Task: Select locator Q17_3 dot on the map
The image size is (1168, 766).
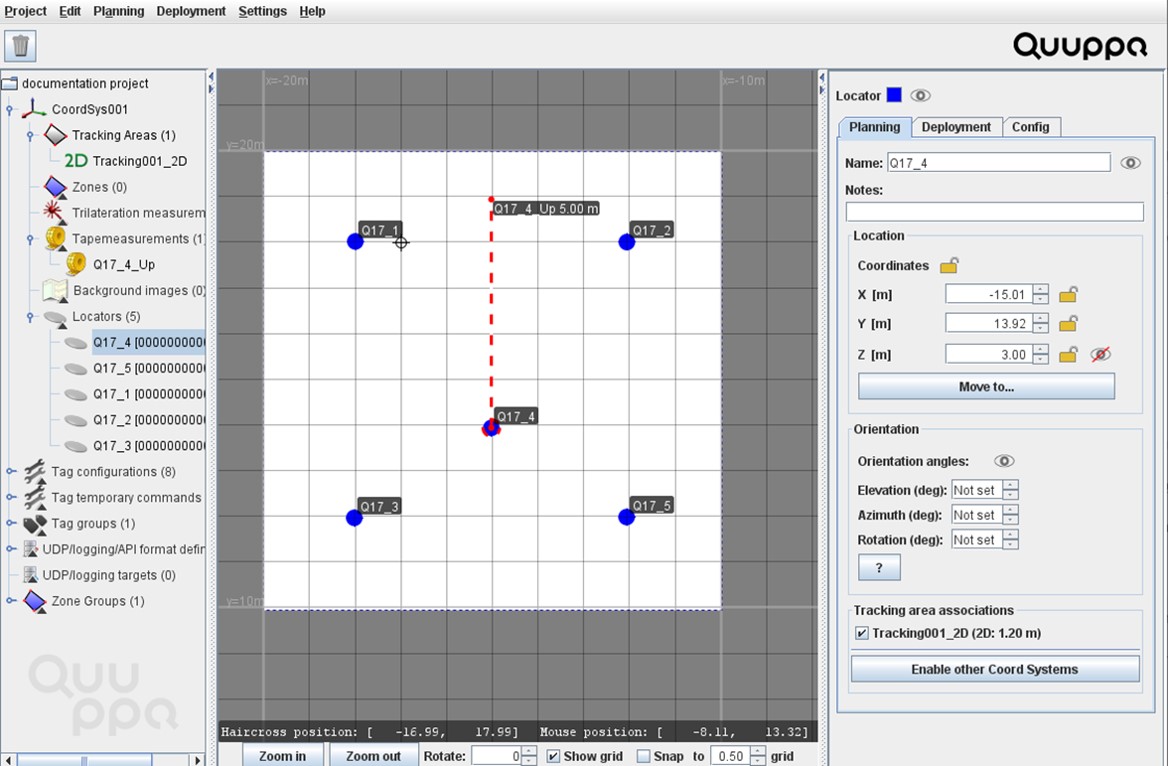Action: pos(355,518)
